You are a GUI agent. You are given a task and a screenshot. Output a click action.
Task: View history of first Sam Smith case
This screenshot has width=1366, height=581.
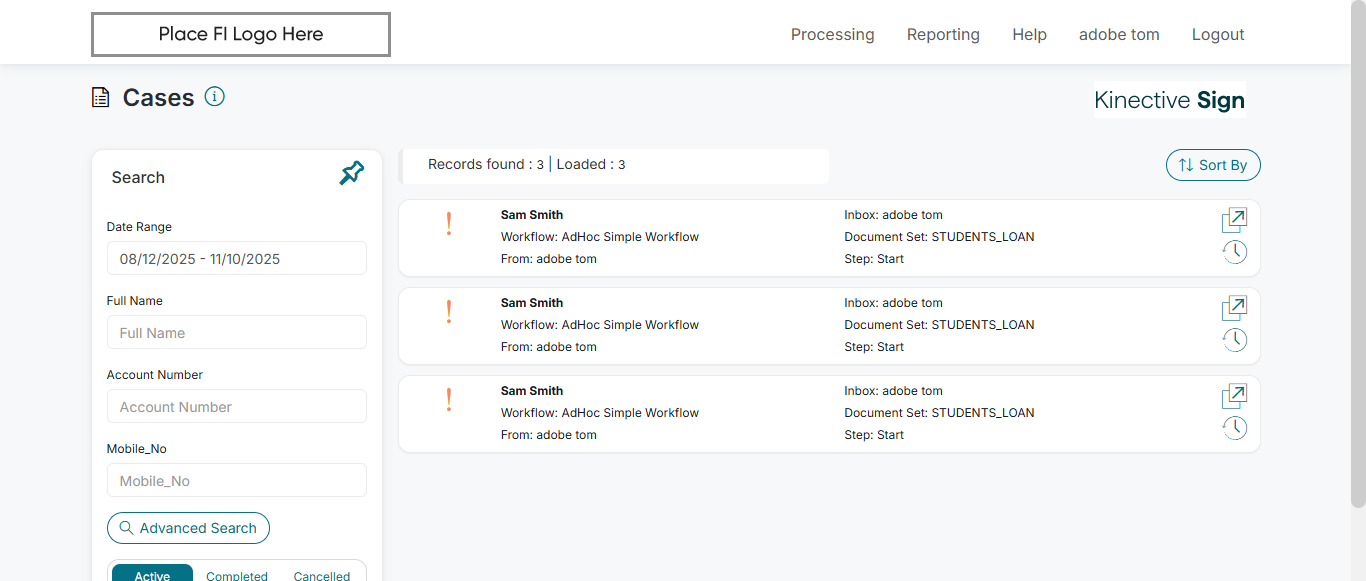point(1235,252)
